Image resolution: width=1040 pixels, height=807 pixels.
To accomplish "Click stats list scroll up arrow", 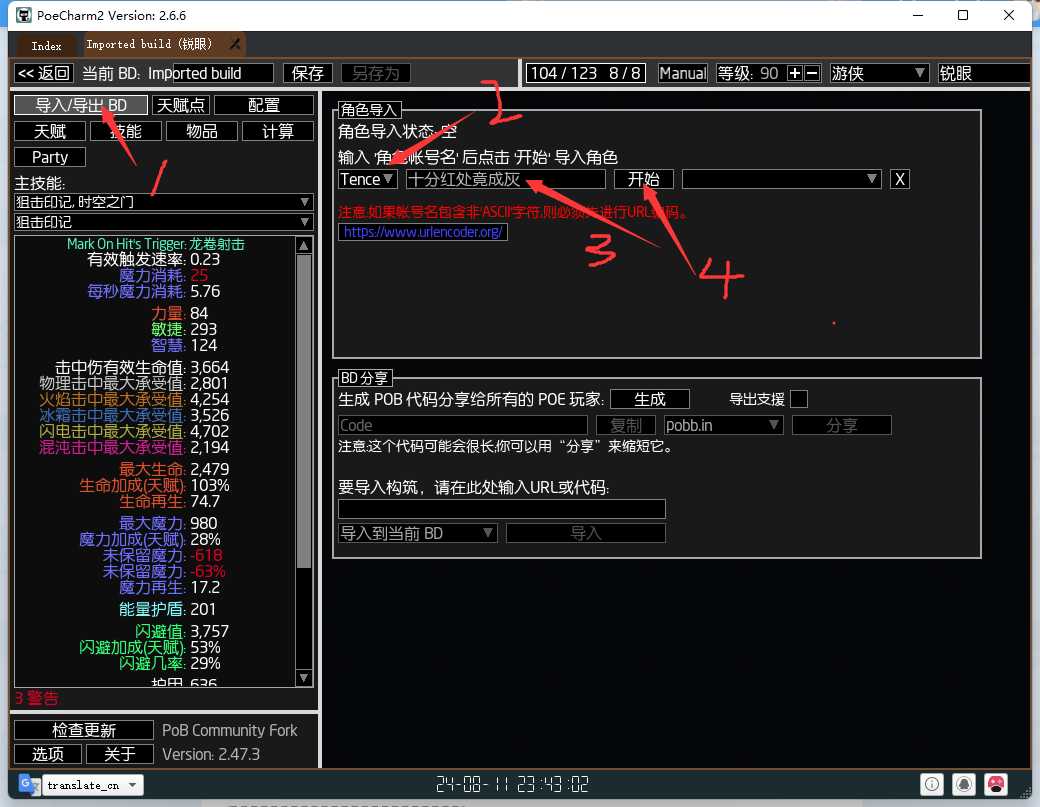I will click(304, 245).
